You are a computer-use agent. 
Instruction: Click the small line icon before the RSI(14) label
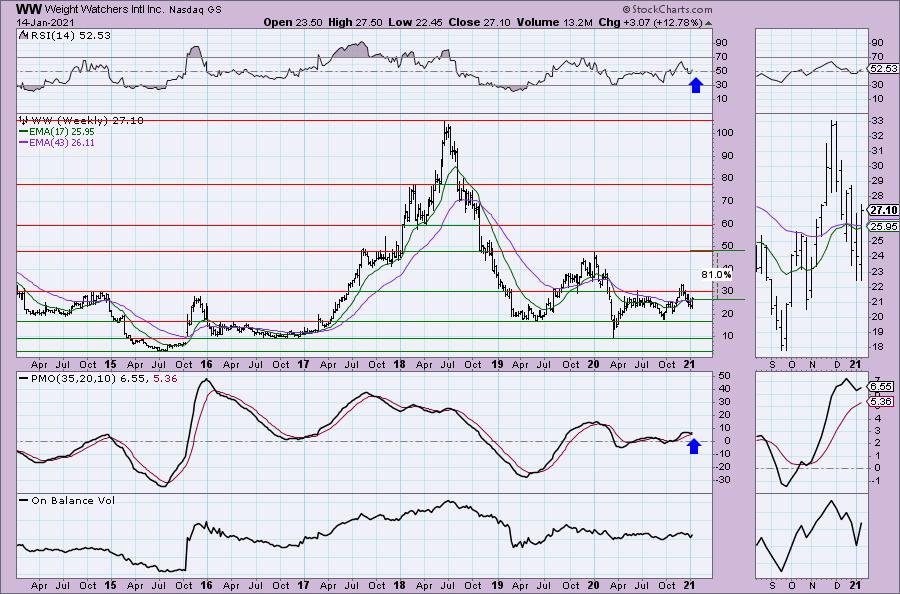(22, 35)
